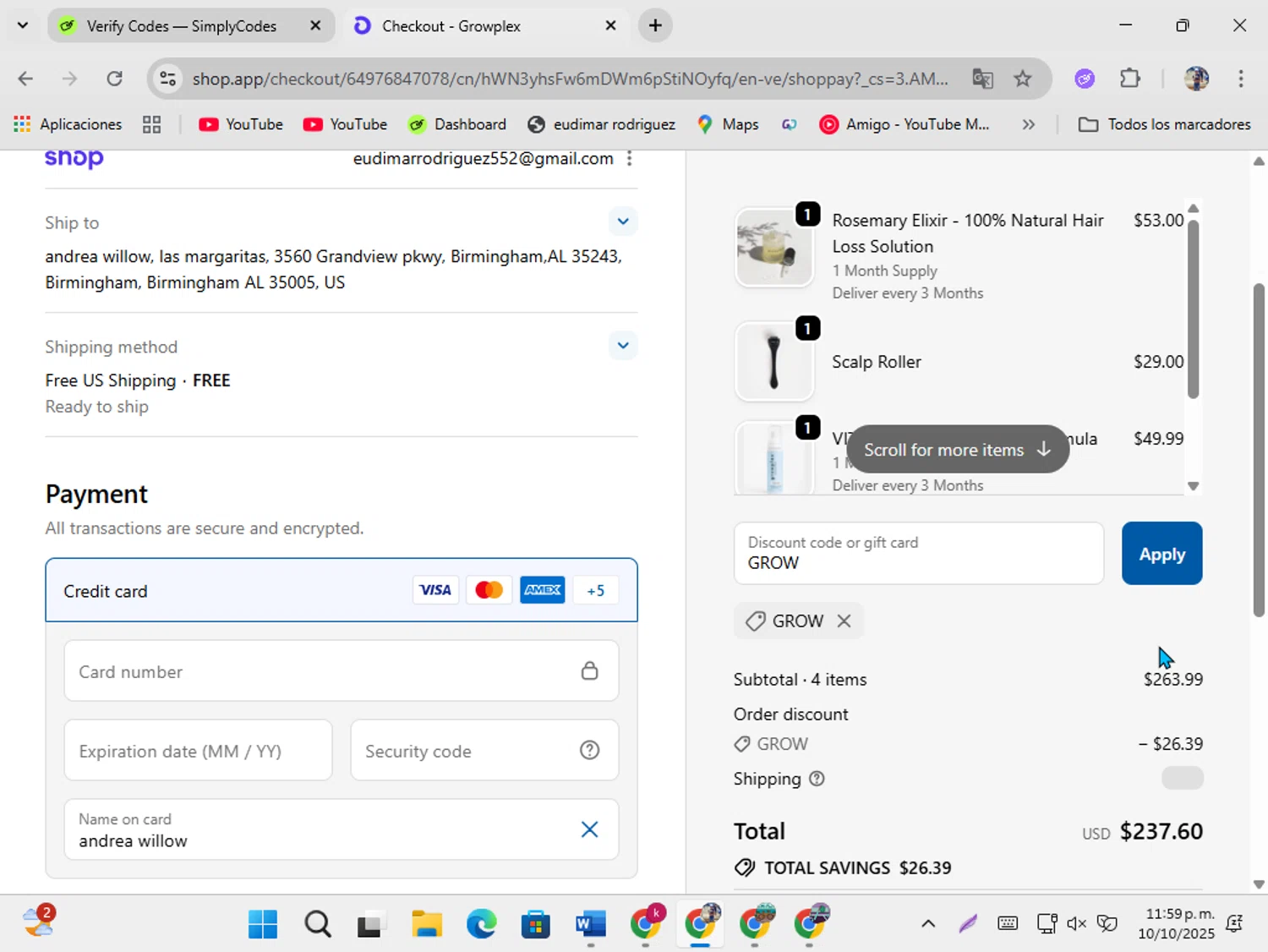Open the first YouTube bookmark

coord(240,124)
